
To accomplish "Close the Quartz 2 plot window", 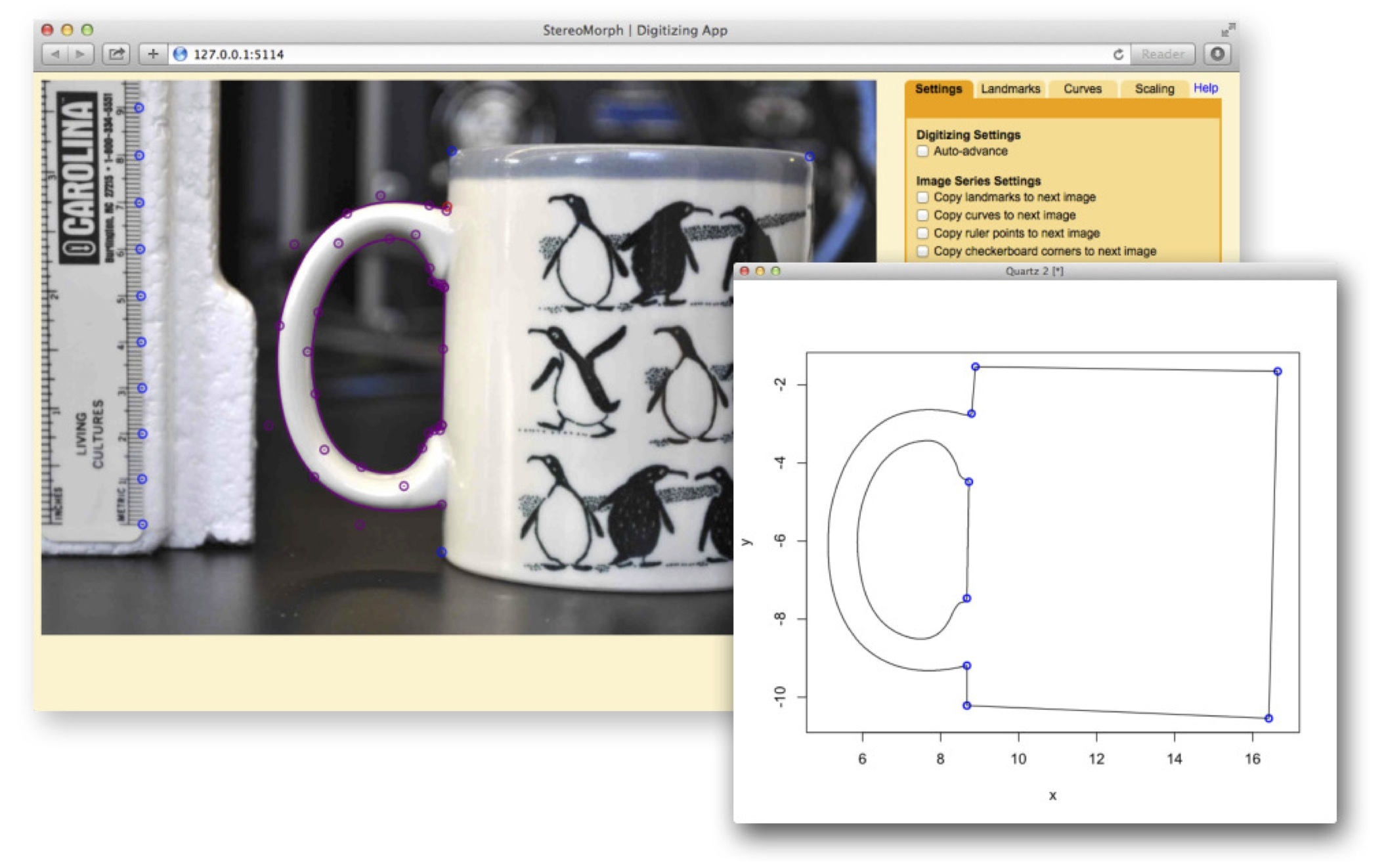I will click(744, 271).
